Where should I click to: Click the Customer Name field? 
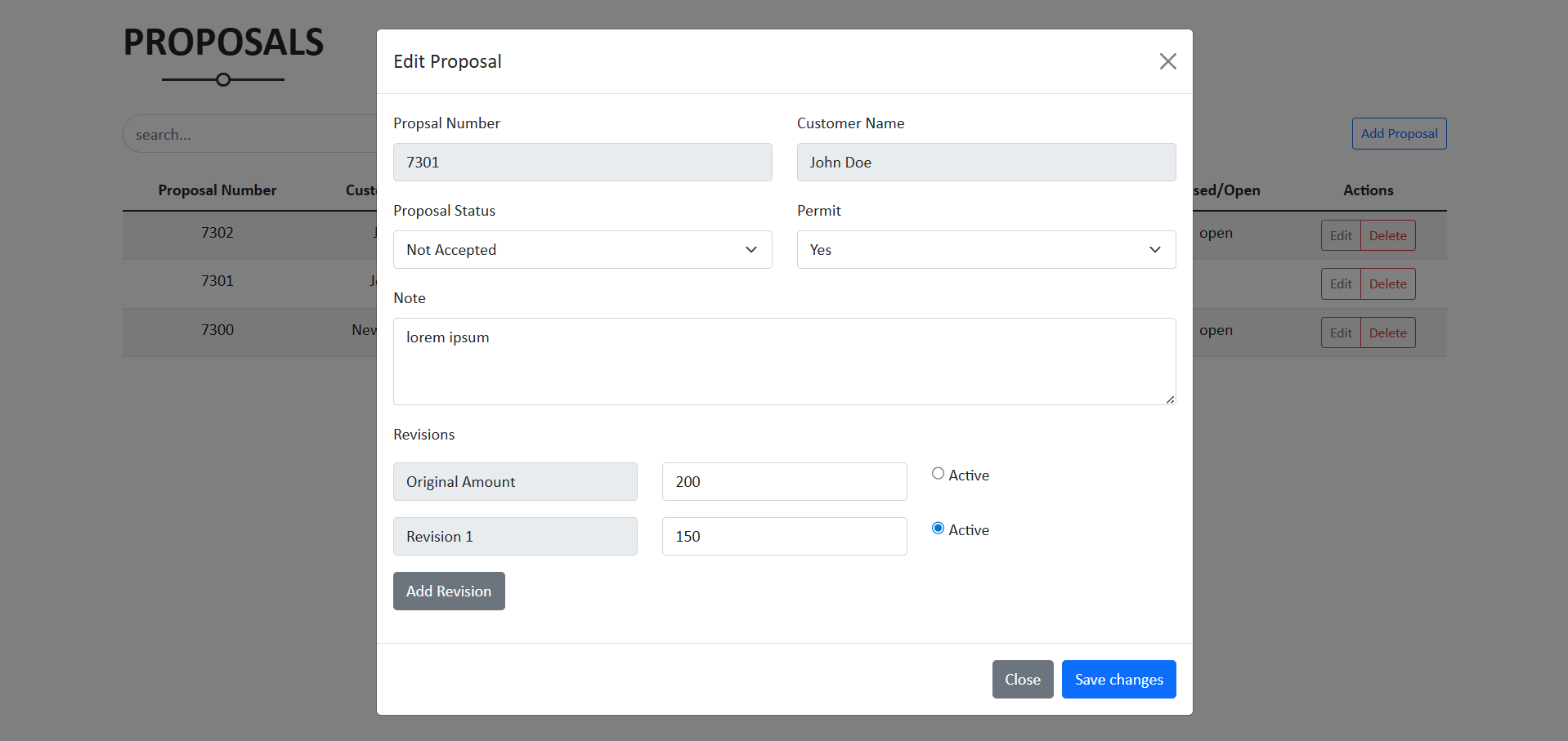(986, 163)
